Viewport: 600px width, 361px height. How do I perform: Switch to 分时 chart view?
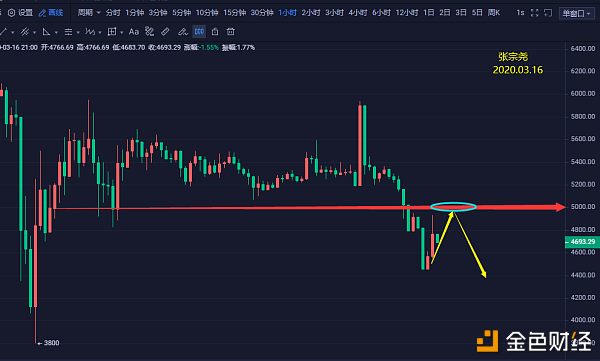point(113,13)
